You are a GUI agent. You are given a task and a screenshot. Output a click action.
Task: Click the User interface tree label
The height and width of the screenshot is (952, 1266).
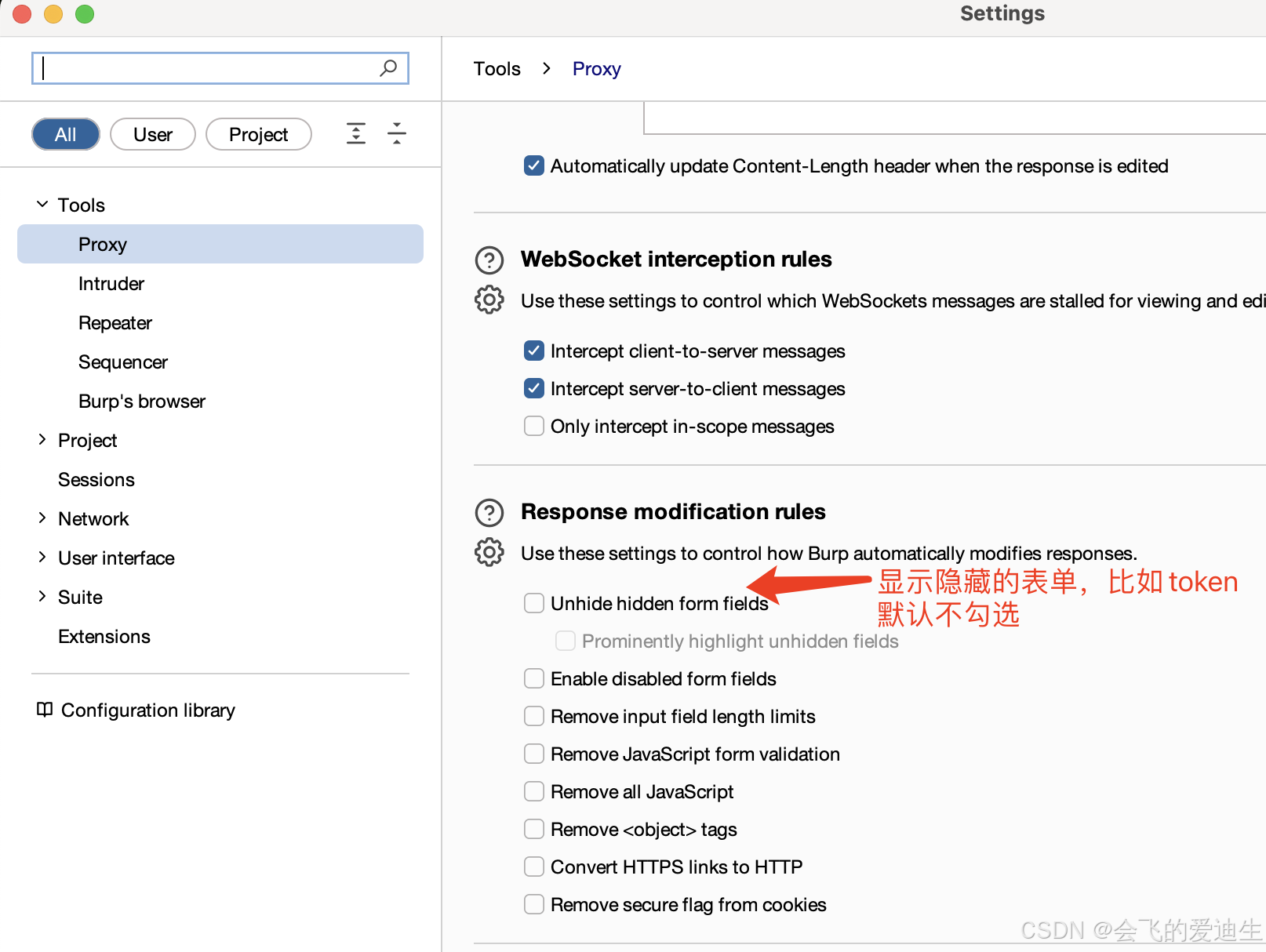coord(117,558)
